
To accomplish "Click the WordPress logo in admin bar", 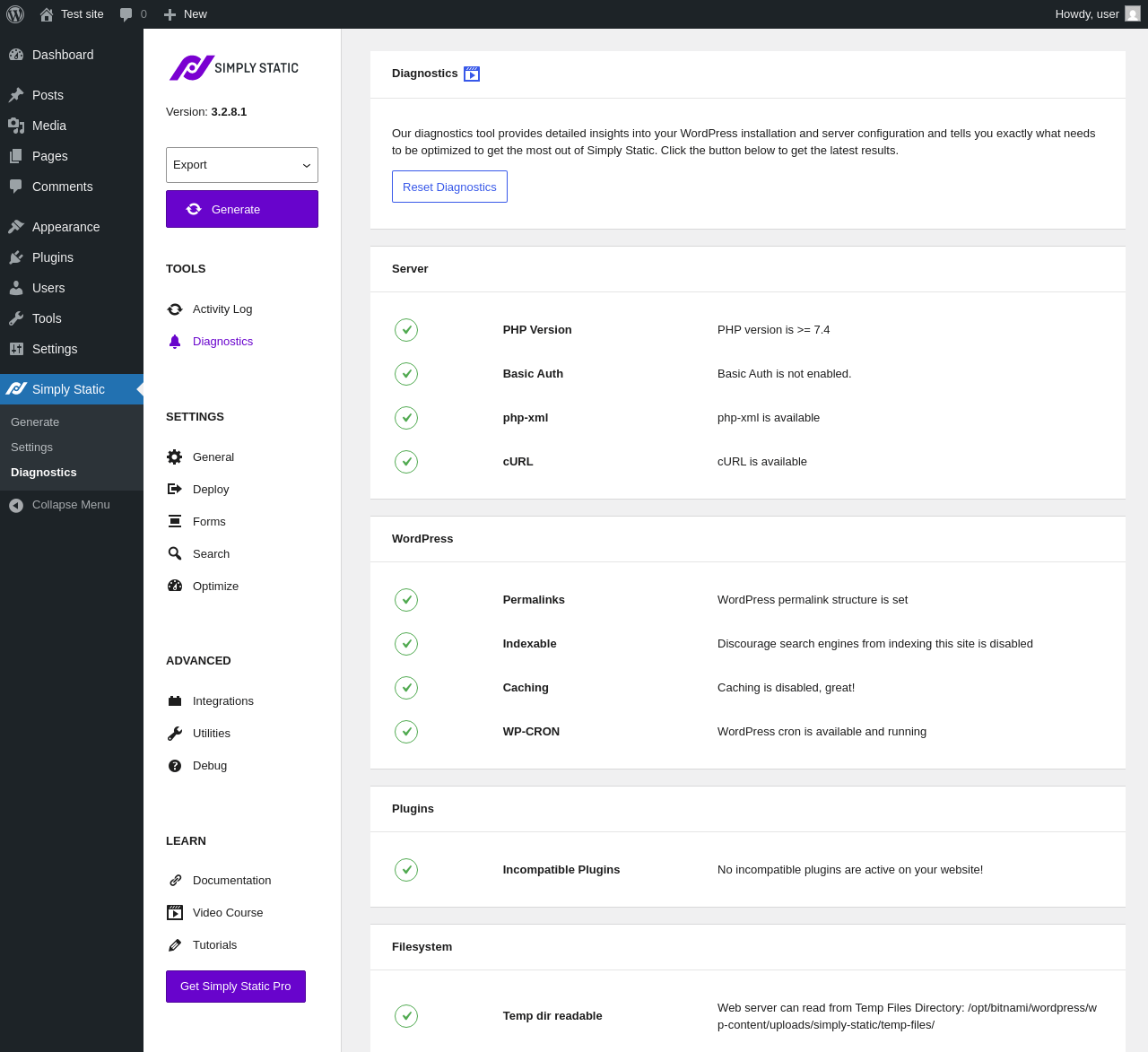I will point(15,14).
